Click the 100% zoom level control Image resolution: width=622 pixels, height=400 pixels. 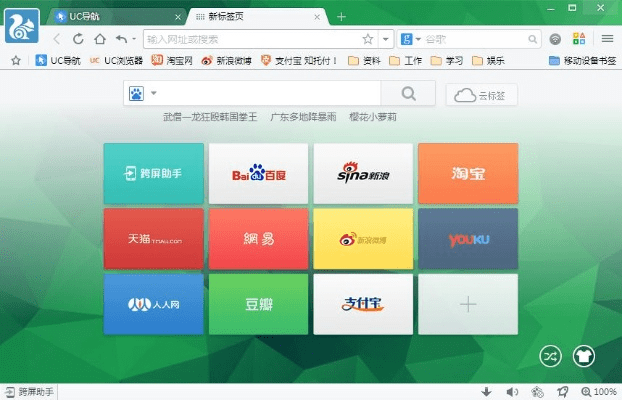(x=598, y=392)
